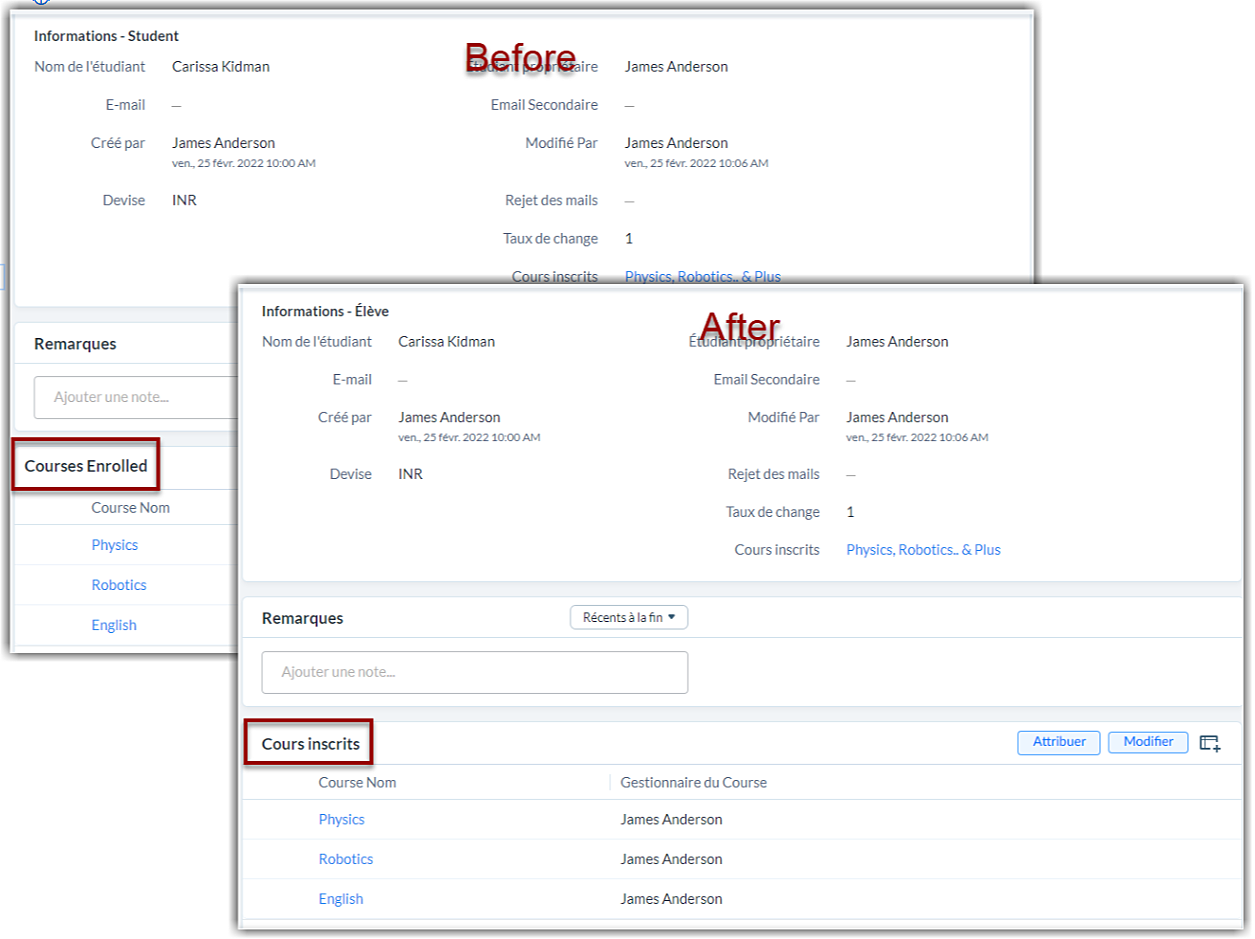Open English link under Cours inscrits
The height and width of the screenshot is (939, 1255).
coord(341,899)
